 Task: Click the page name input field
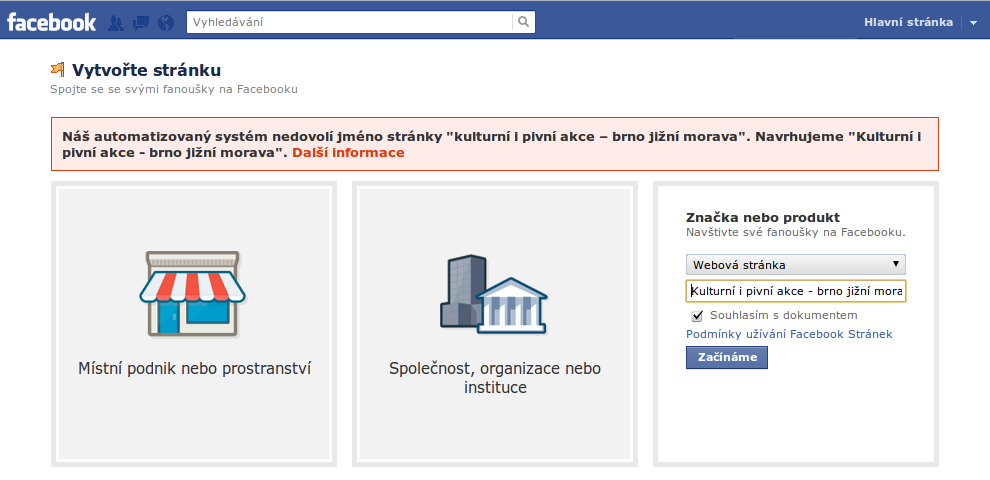click(x=796, y=291)
